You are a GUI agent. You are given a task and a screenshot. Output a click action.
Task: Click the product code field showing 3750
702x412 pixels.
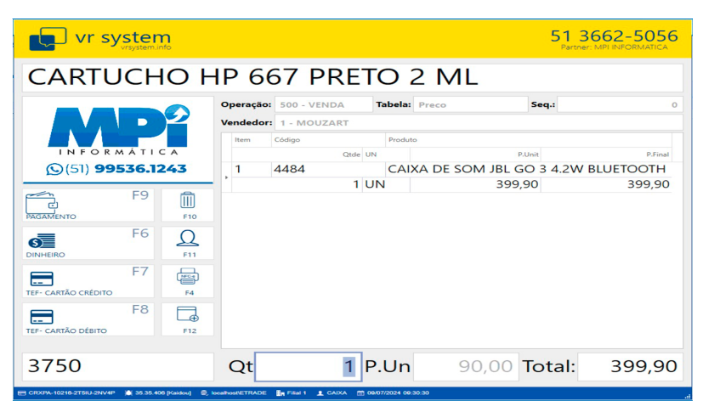point(116,367)
